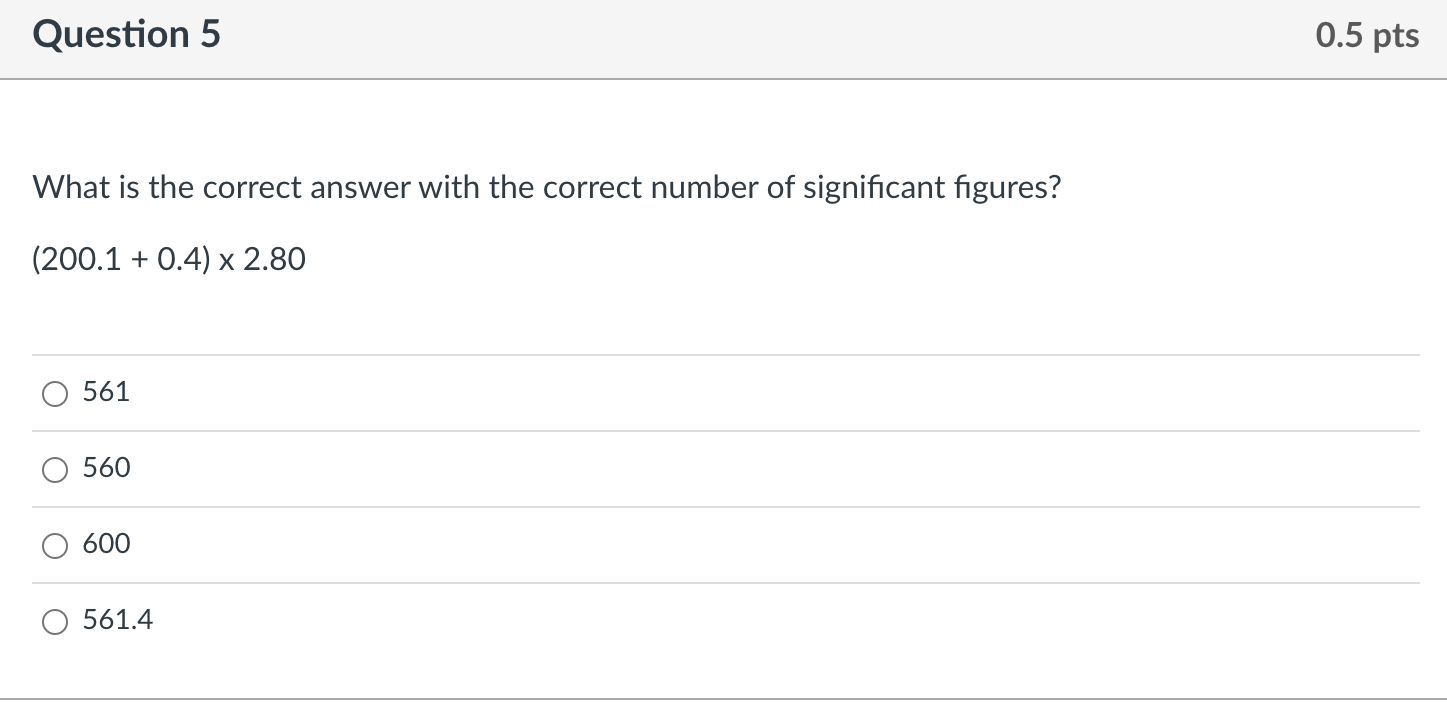Choose the 560 radio button option
This screenshot has height=702, width=1447.
[x=55, y=471]
